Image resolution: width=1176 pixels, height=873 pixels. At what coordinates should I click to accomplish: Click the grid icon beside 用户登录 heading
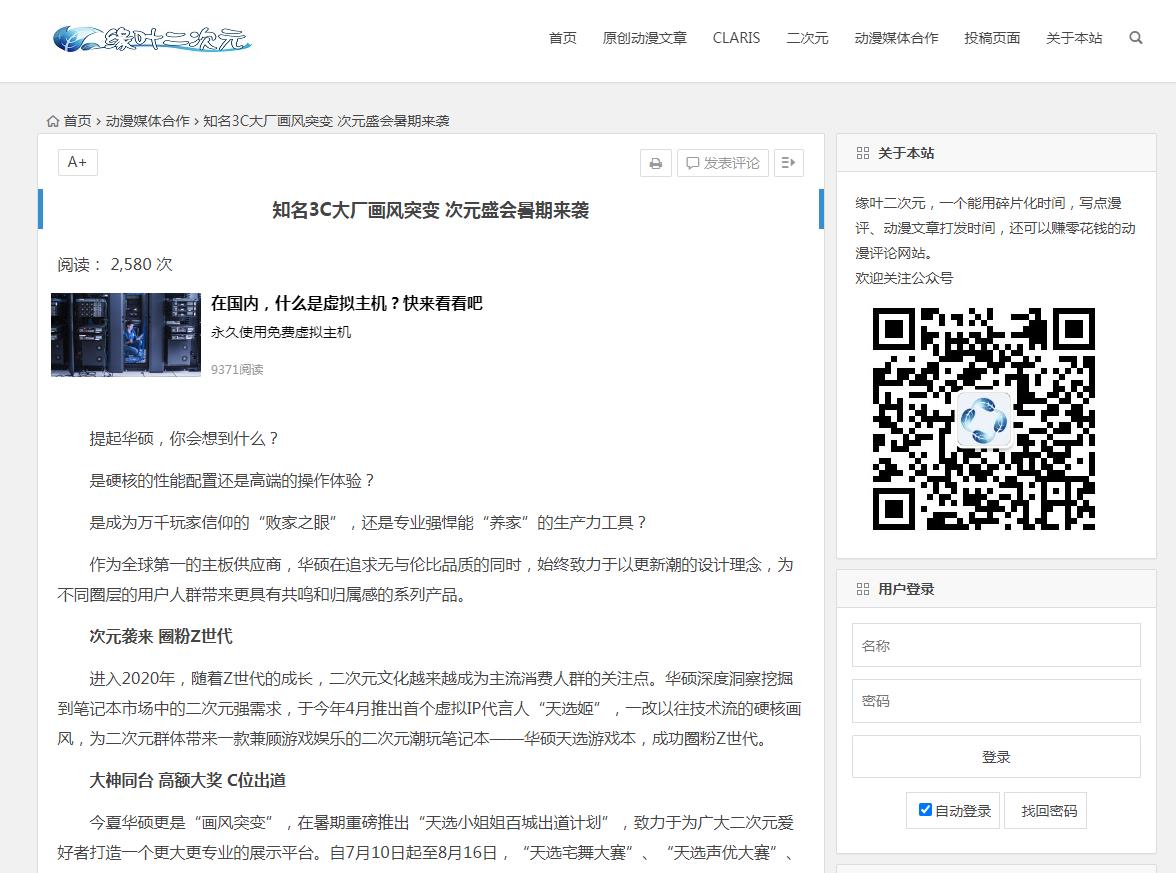(x=862, y=590)
